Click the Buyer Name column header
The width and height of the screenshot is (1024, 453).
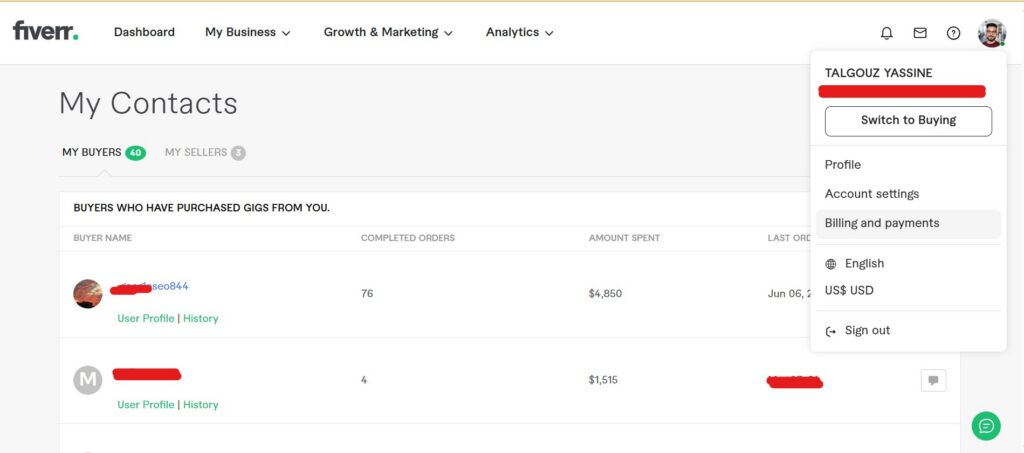coord(103,238)
